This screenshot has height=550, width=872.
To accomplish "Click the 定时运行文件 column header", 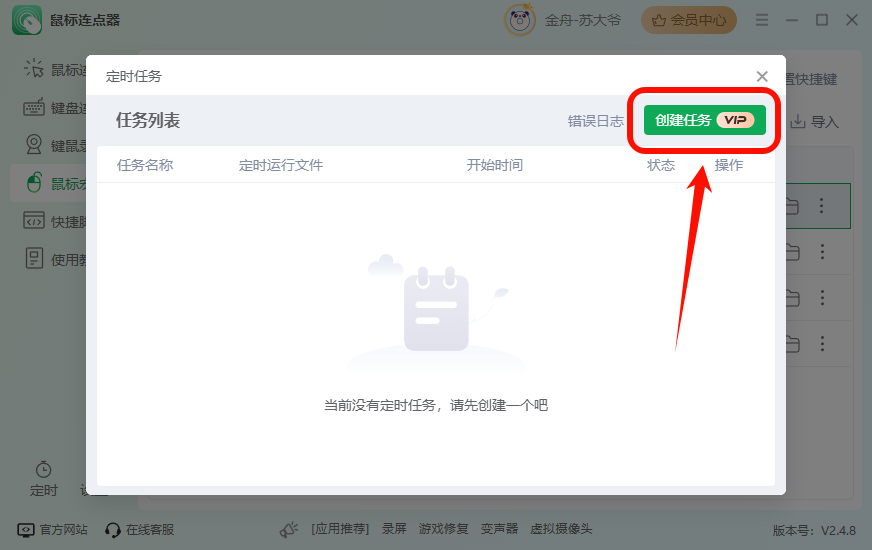I will click(x=281, y=165).
